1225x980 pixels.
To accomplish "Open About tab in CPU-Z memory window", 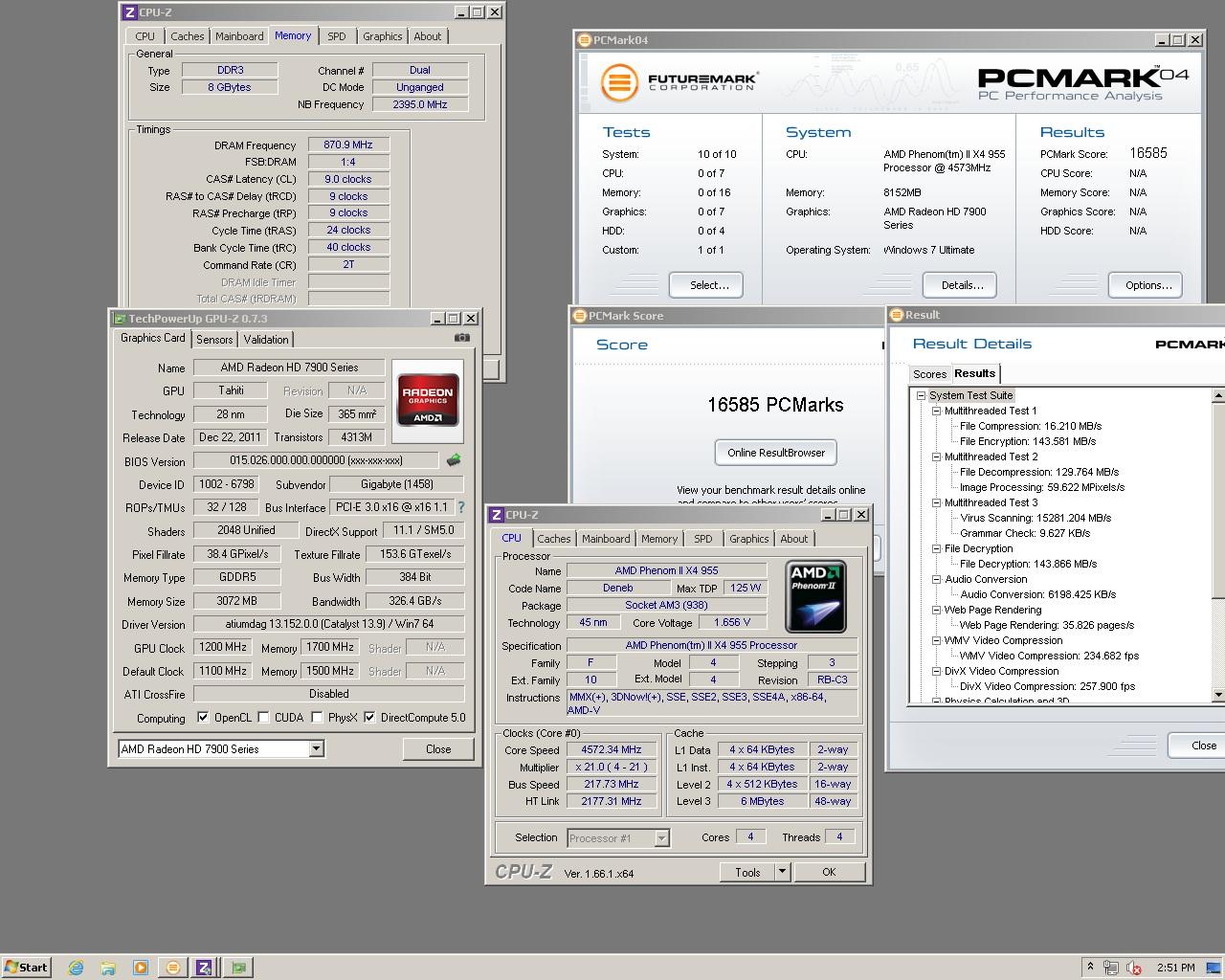I will [428, 36].
